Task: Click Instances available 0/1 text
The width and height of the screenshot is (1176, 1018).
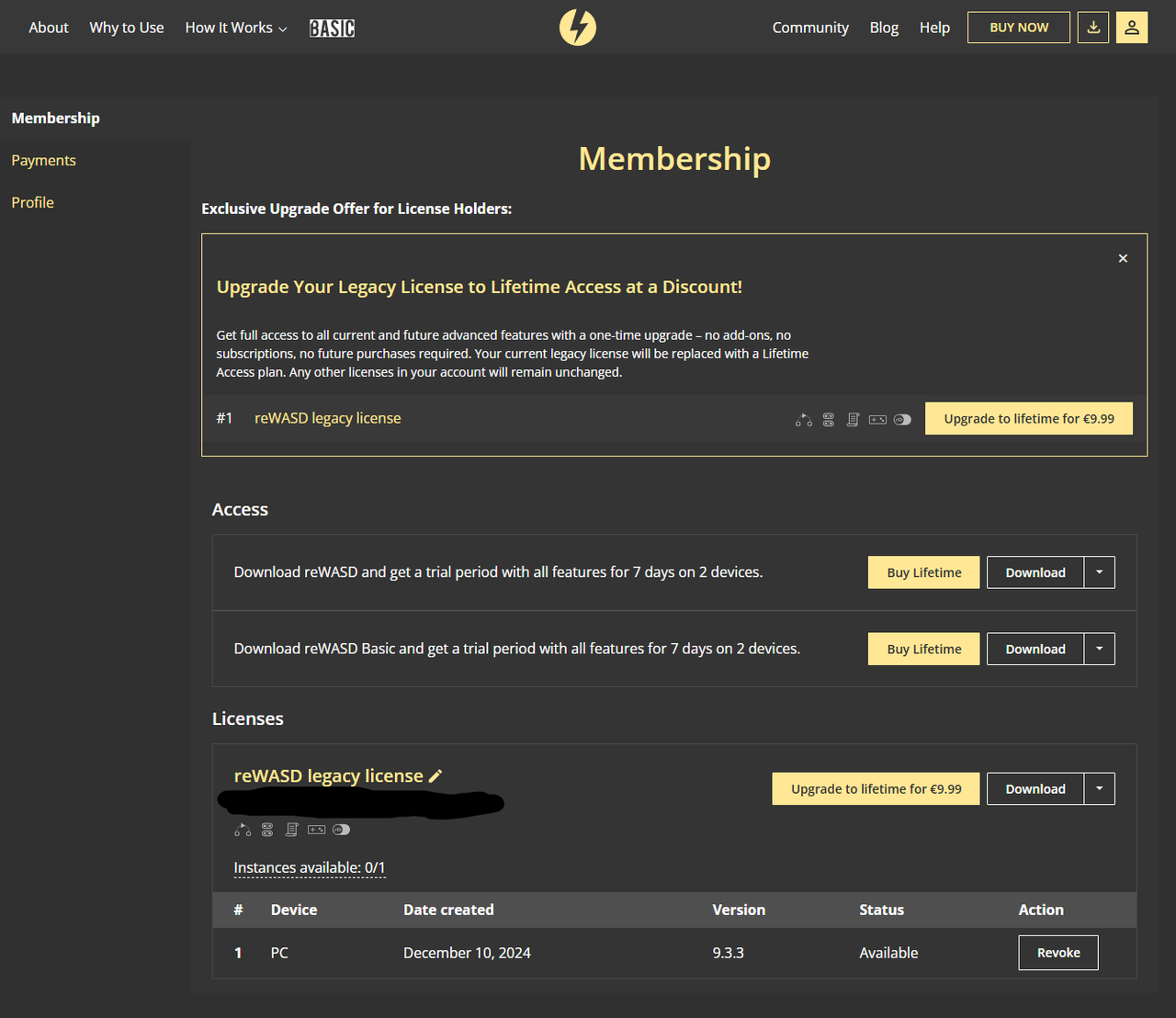Action: pyautogui.click(x=310, y=867)
